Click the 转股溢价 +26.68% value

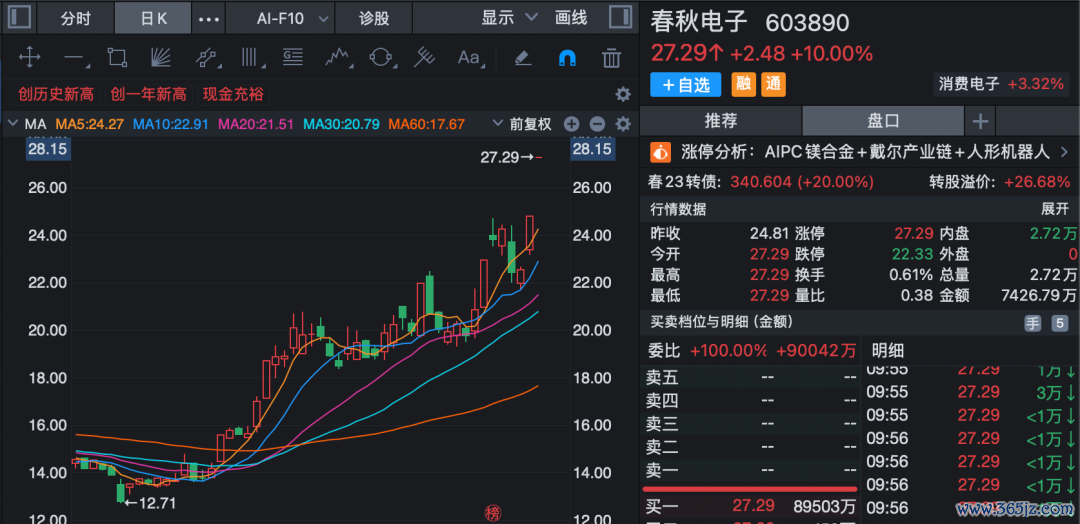(1037, 182)
